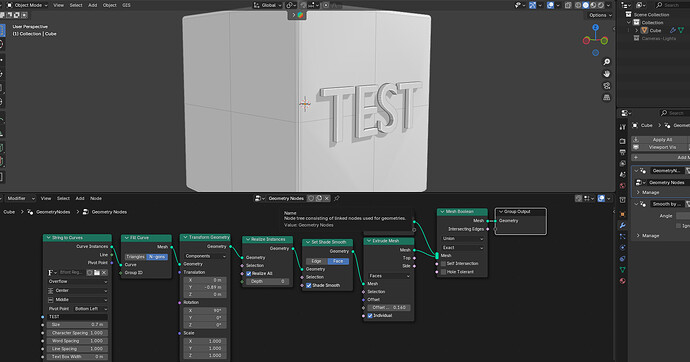Screen dimensions: 690x362
Task: Click the TEST string input field
Action: 77,317
